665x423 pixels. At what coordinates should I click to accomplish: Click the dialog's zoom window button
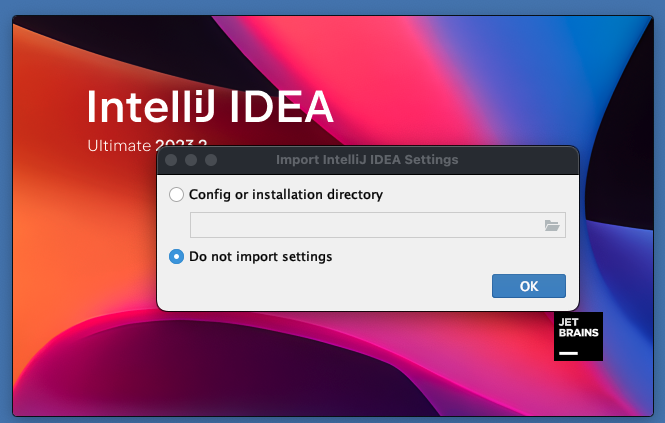[211, 160]
